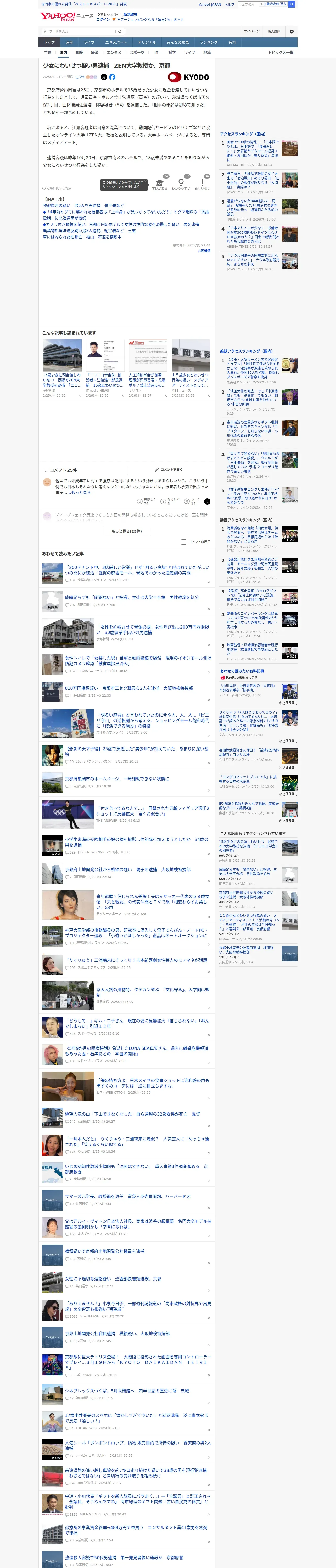The height and width of the screenshot is (1568, 336).
Task: Dismiss the 人工知能学会が謝罪 recommended card
Action: [x=165, y=396]
